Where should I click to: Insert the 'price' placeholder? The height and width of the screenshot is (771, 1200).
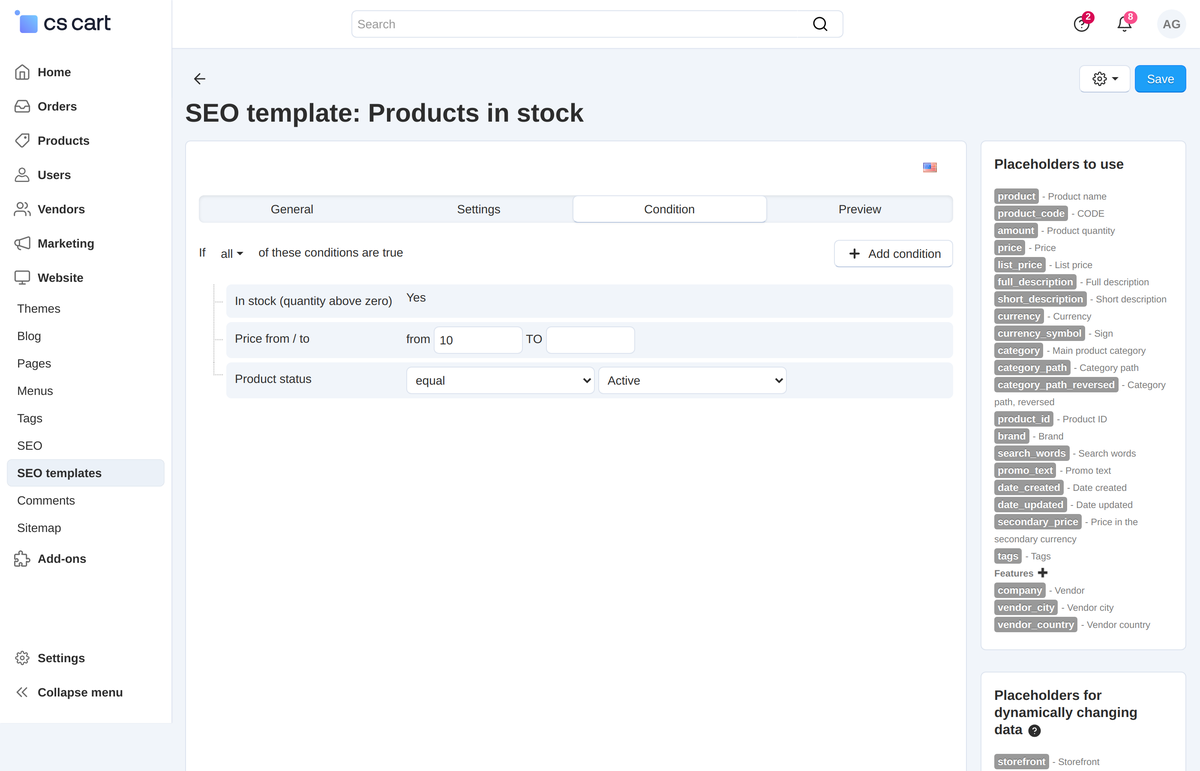[1010, 247]
